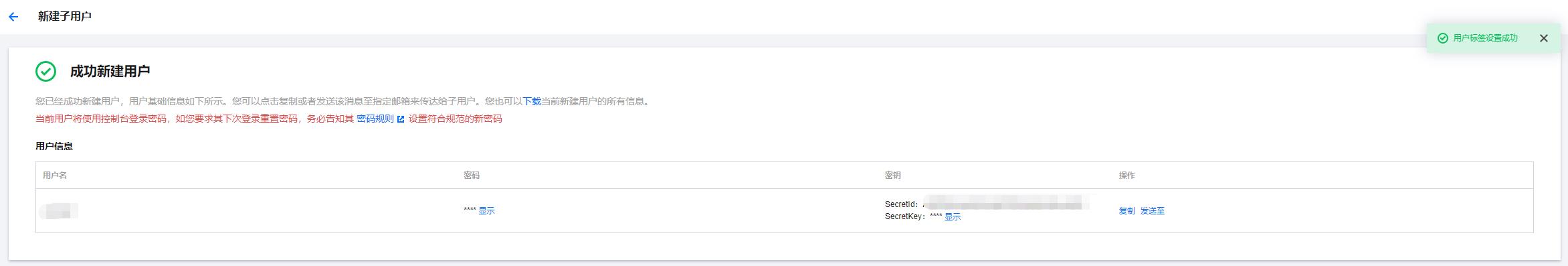1568x266 pixels.
Task: Dismiss the 用户标签设置成功 notification
Action: [1544, 38]
